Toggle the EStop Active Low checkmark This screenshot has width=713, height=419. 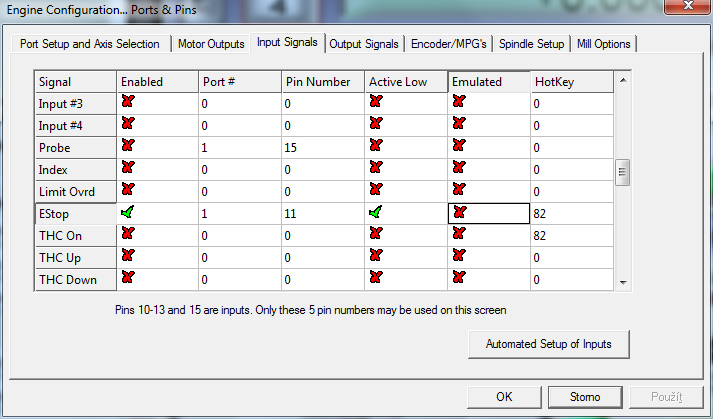(376, 212)
